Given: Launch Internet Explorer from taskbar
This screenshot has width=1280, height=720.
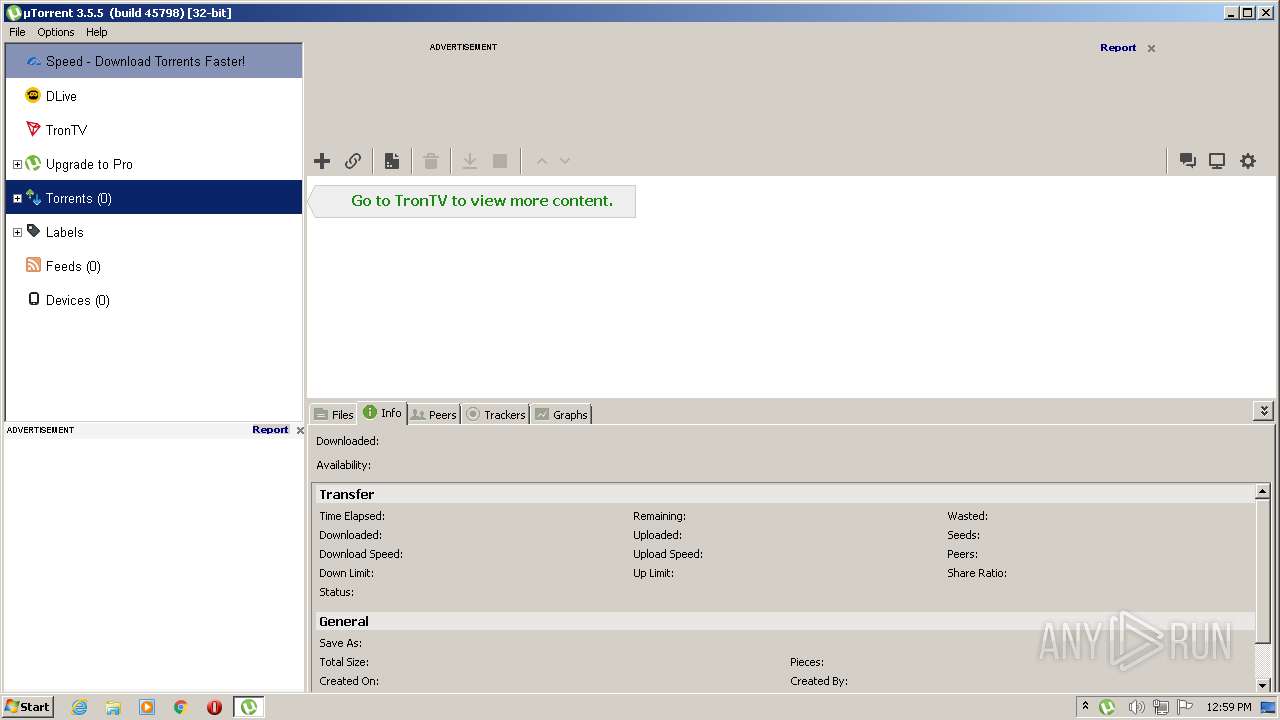Looking at the screenshot, I should pyautogui.click(x=79, y=707).
